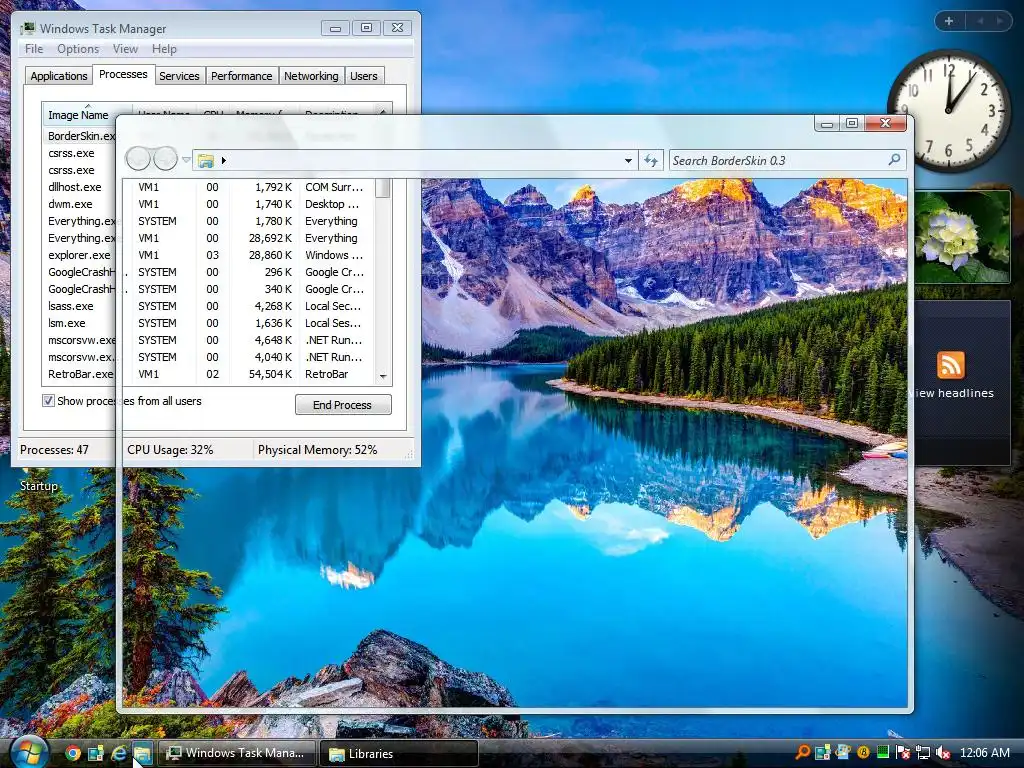The height and width of the screenshot is (768, 1024).
Task: Select the RetroBar.exe process
Action: 80,374
